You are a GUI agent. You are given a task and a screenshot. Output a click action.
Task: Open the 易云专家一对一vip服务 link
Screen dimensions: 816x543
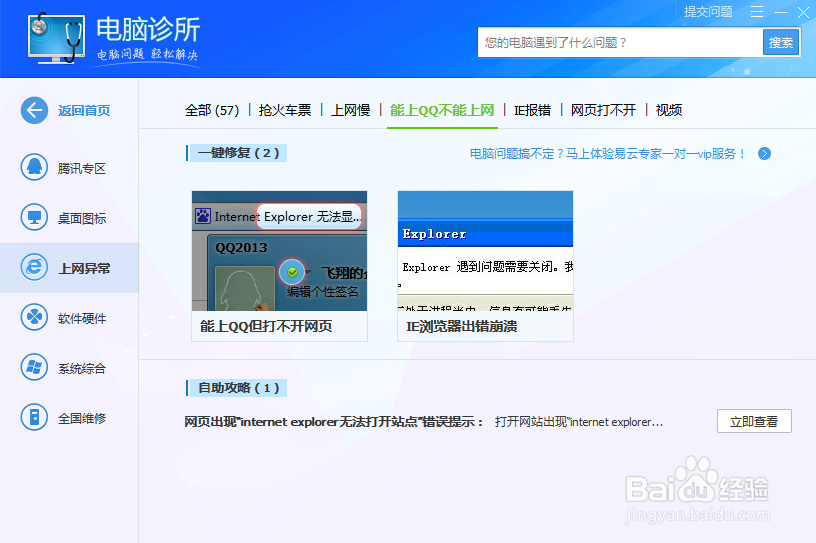tap(607, 154)
